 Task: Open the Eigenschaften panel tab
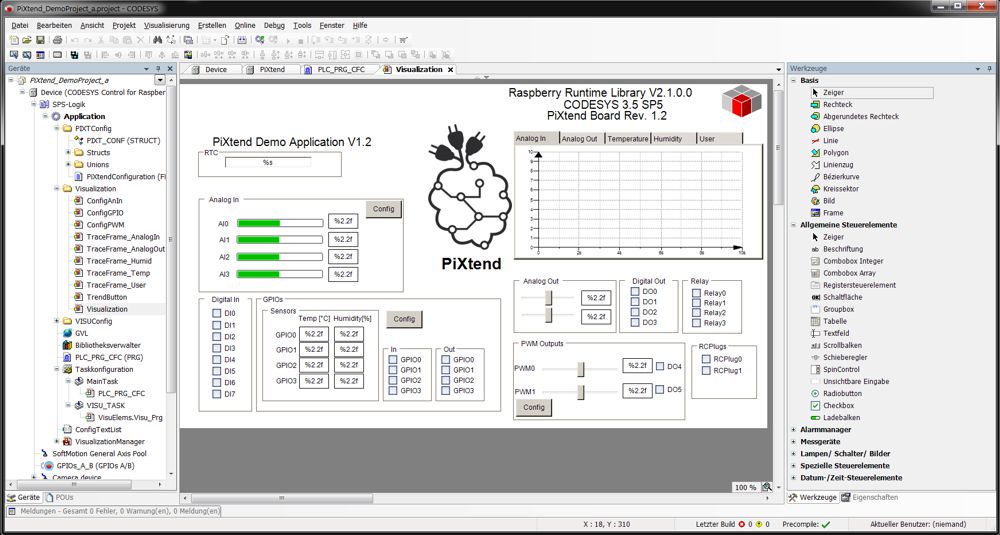pos(869,497)
